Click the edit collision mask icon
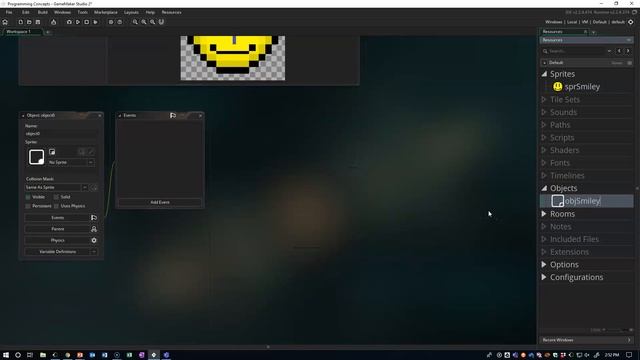640x360 pixels. point(94,187)
